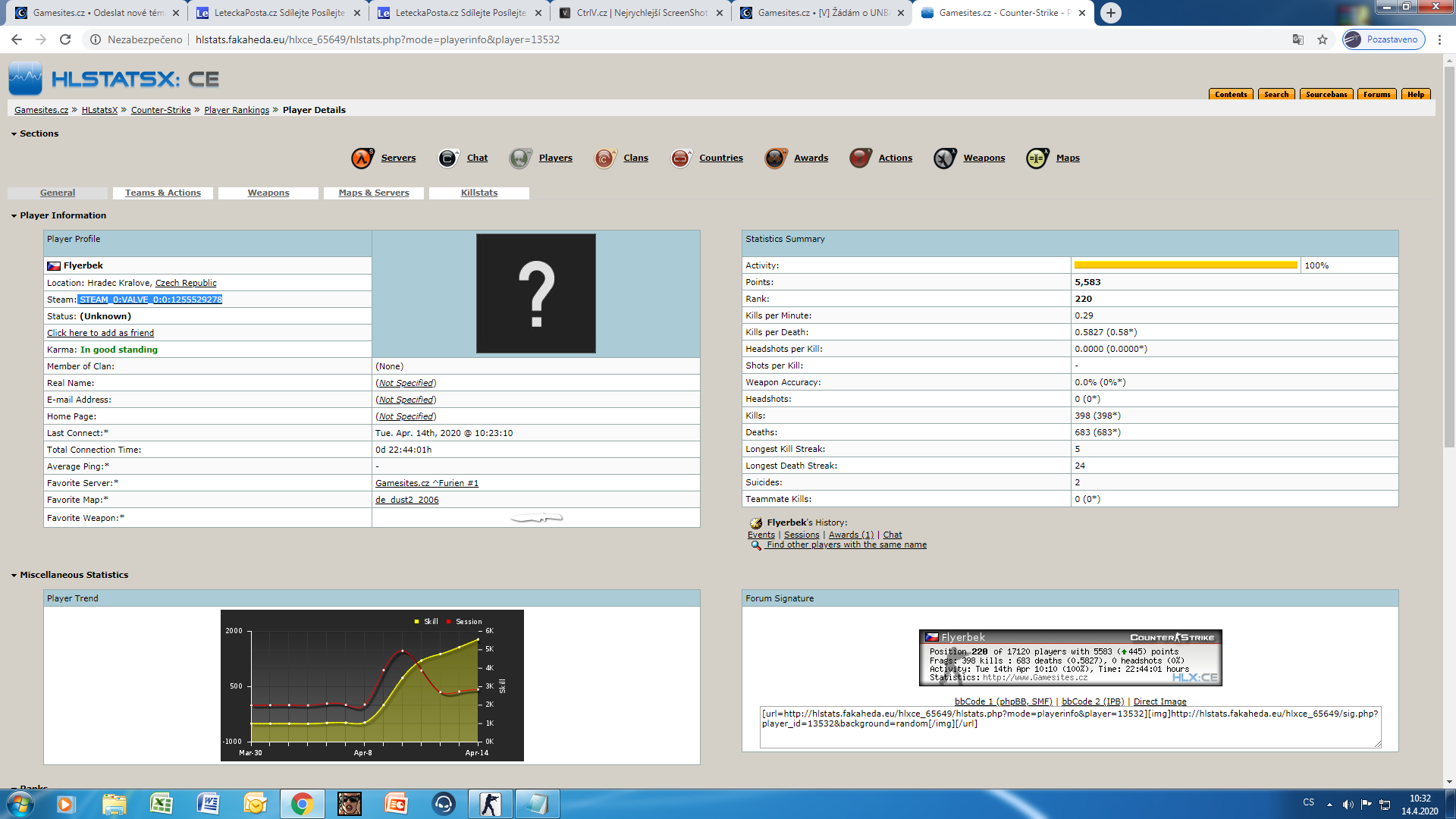Click the Weapons section icon
Image resolution: width=1456 pixels, height=819 pixels.
[945, 158]
